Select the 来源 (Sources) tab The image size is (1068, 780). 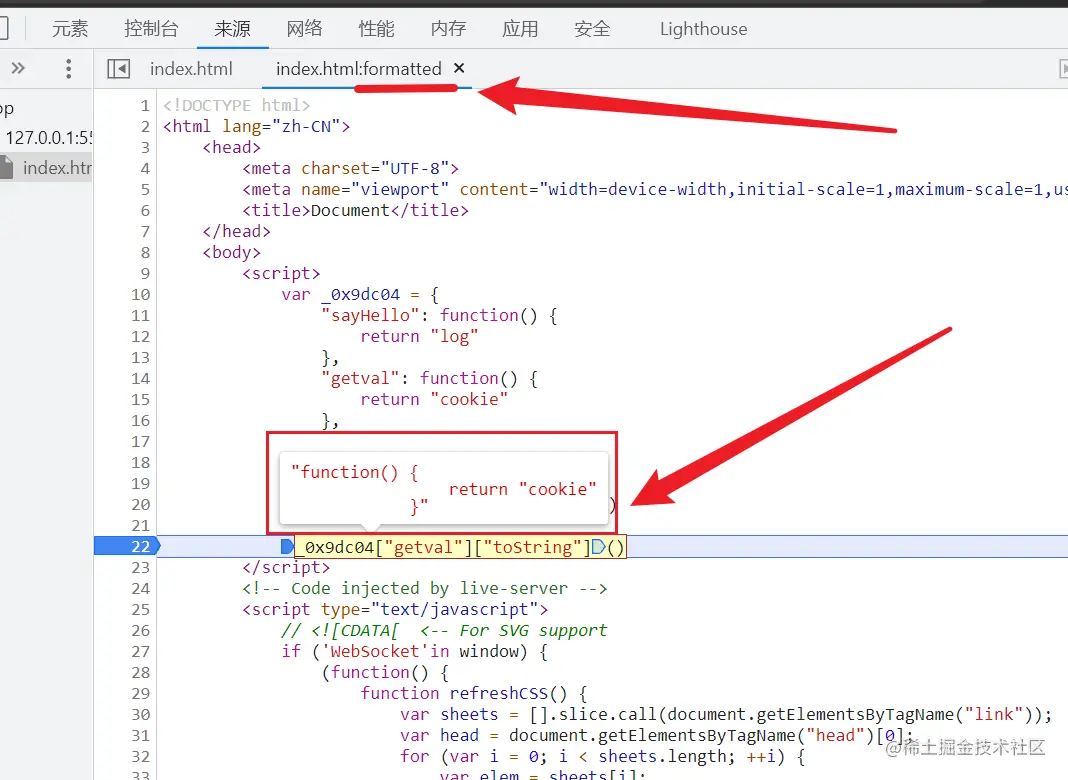point(232,29)
